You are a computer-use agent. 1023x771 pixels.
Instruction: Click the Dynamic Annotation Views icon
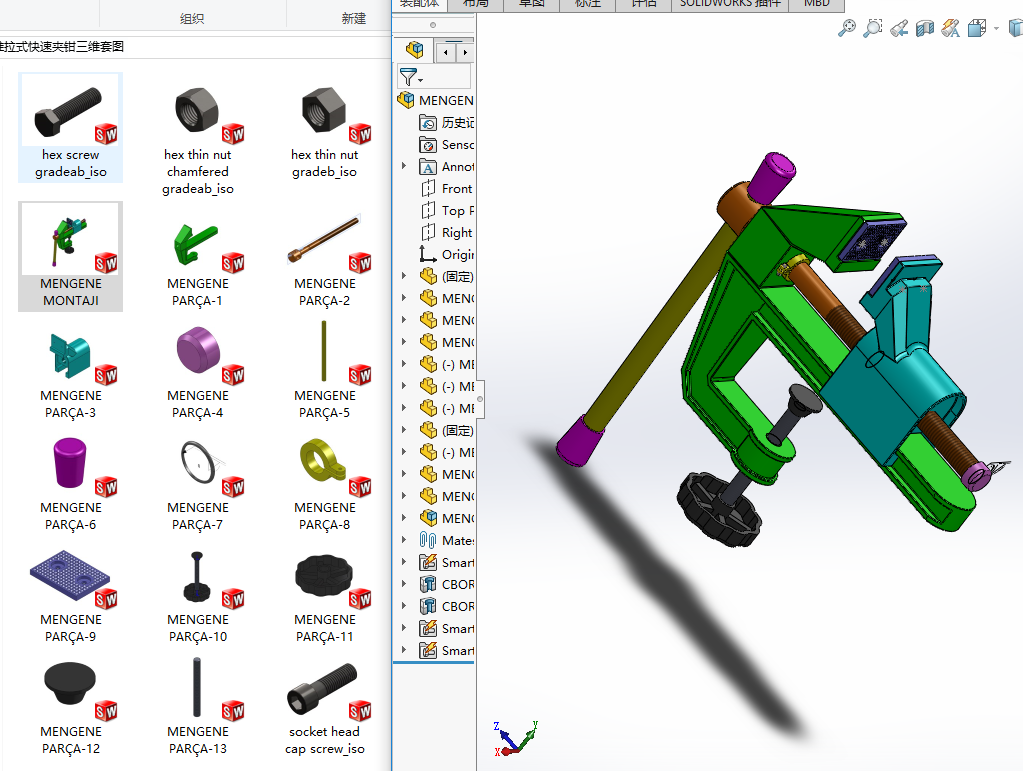click(x=951, y=28)
